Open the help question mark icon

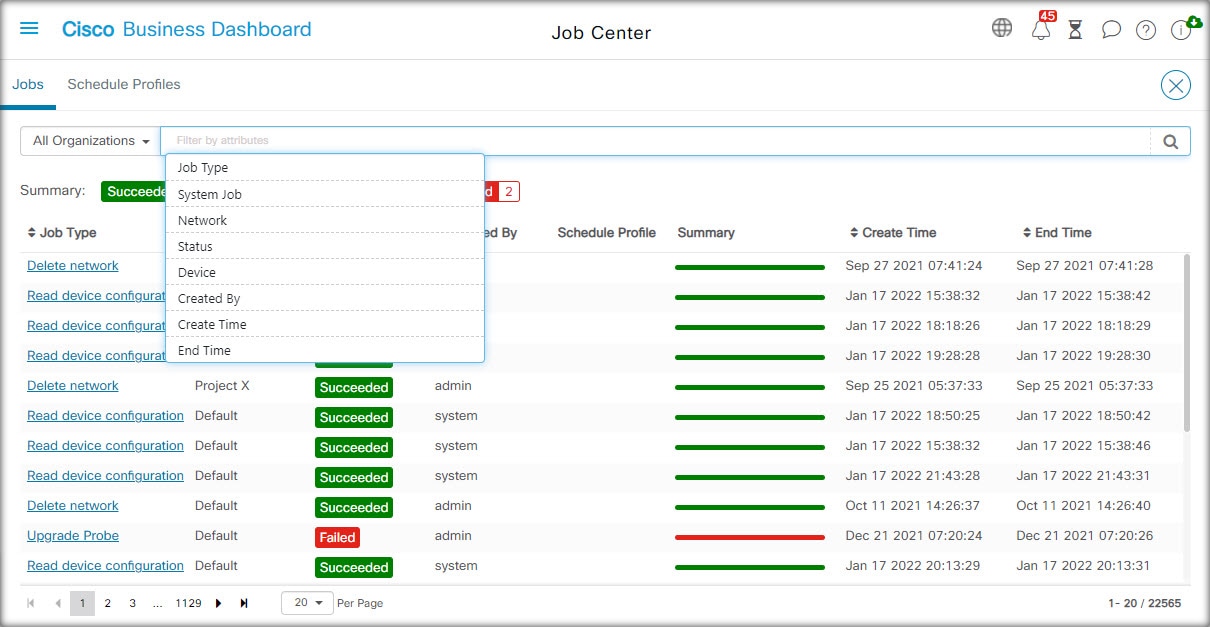(x=1146, y=30)
